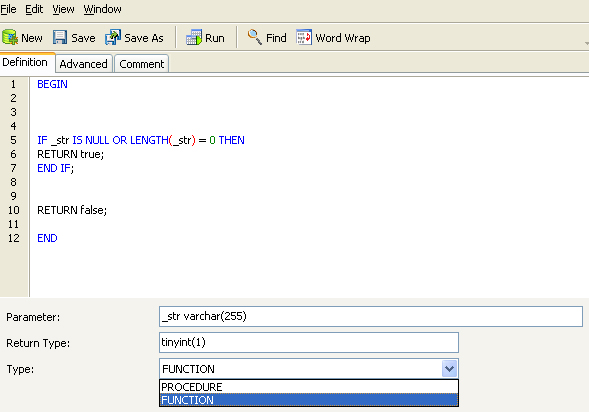Click the RETURN false; line
589x412 pixels.
(72, 210)
